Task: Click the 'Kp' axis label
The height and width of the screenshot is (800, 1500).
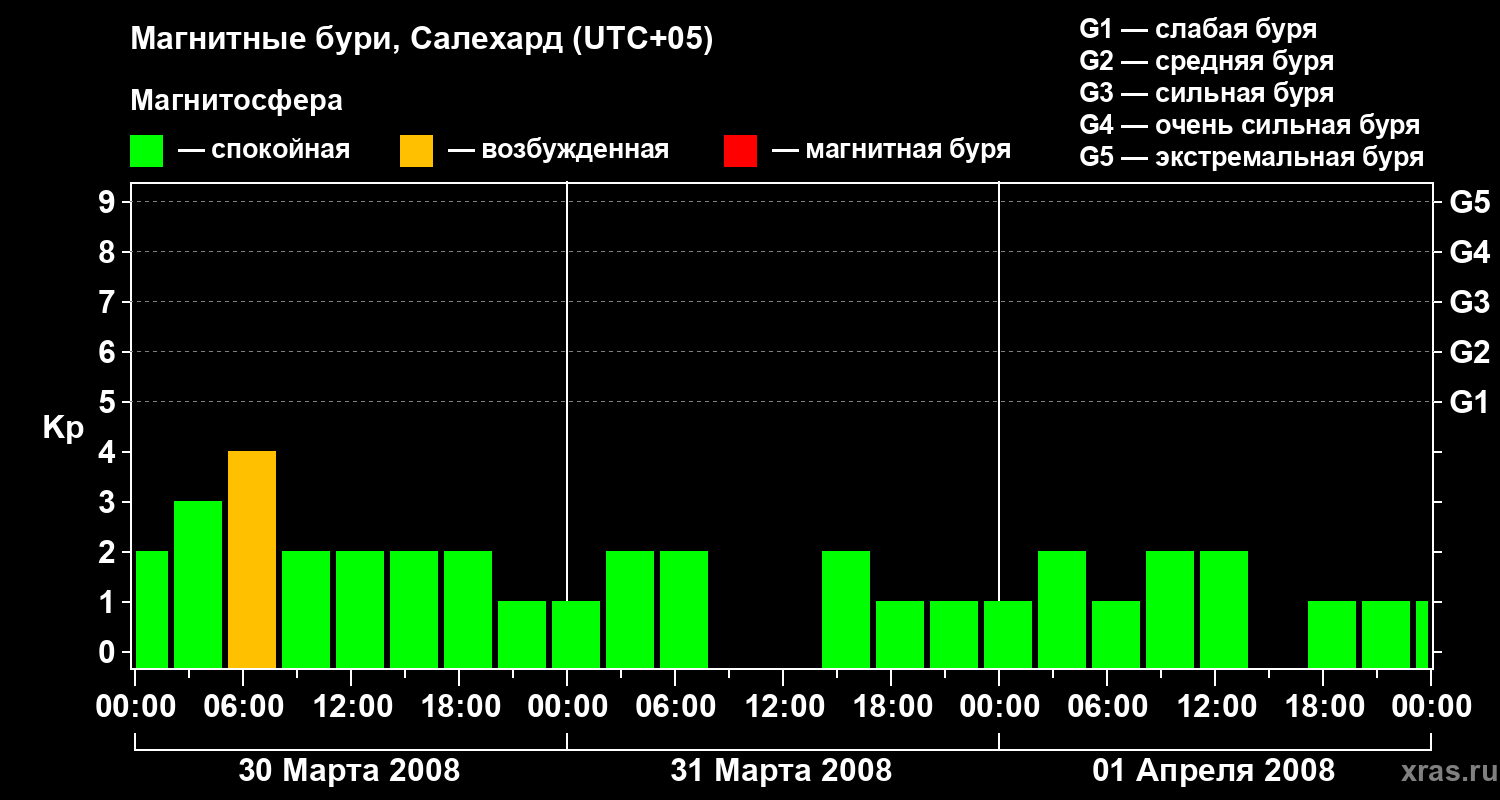Action: click(x=63, y=428)
